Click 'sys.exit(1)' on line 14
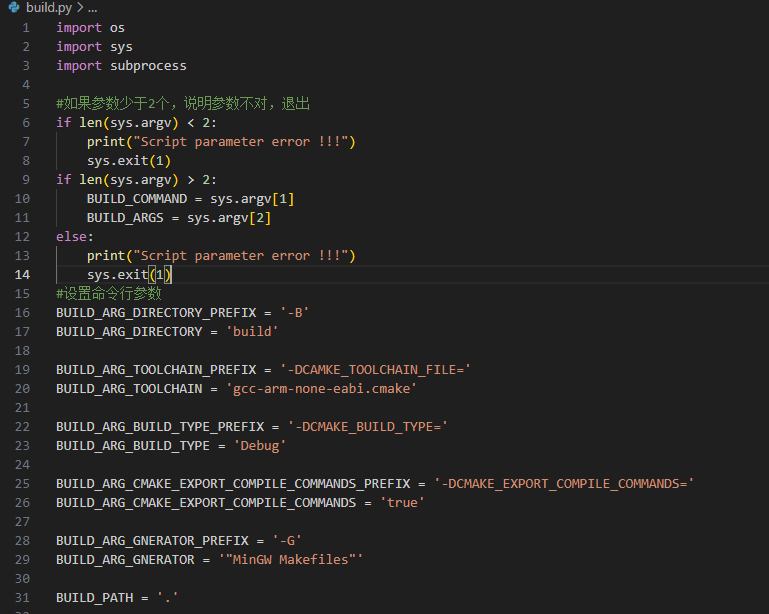Viewport: 769px width, 614px height. tap(129, 275)
